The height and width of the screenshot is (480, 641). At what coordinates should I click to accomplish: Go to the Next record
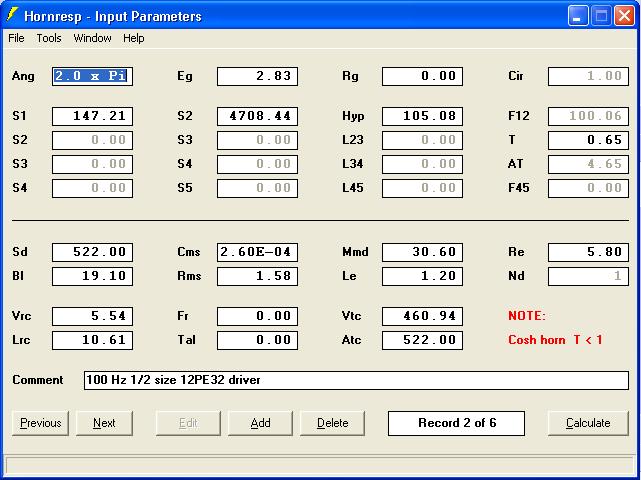[104, 423]
